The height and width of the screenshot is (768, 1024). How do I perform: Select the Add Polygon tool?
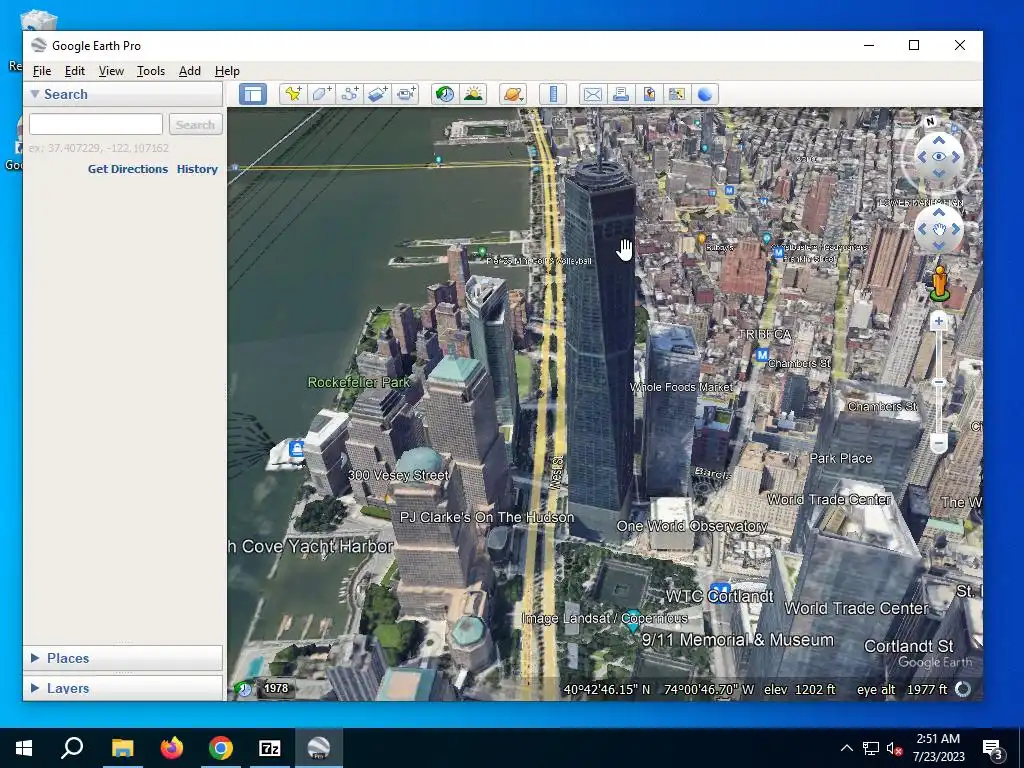click(321, 94)
